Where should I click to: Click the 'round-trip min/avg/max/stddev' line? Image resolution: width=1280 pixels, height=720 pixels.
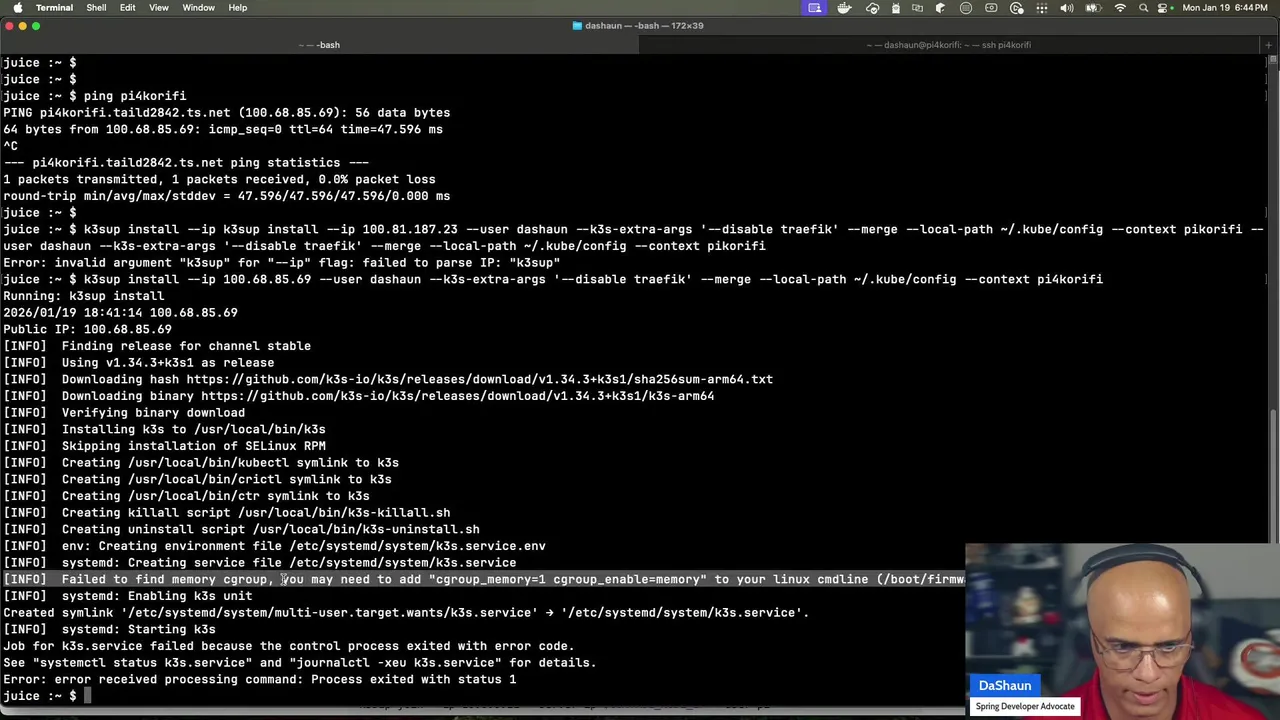tap(226, 196)
